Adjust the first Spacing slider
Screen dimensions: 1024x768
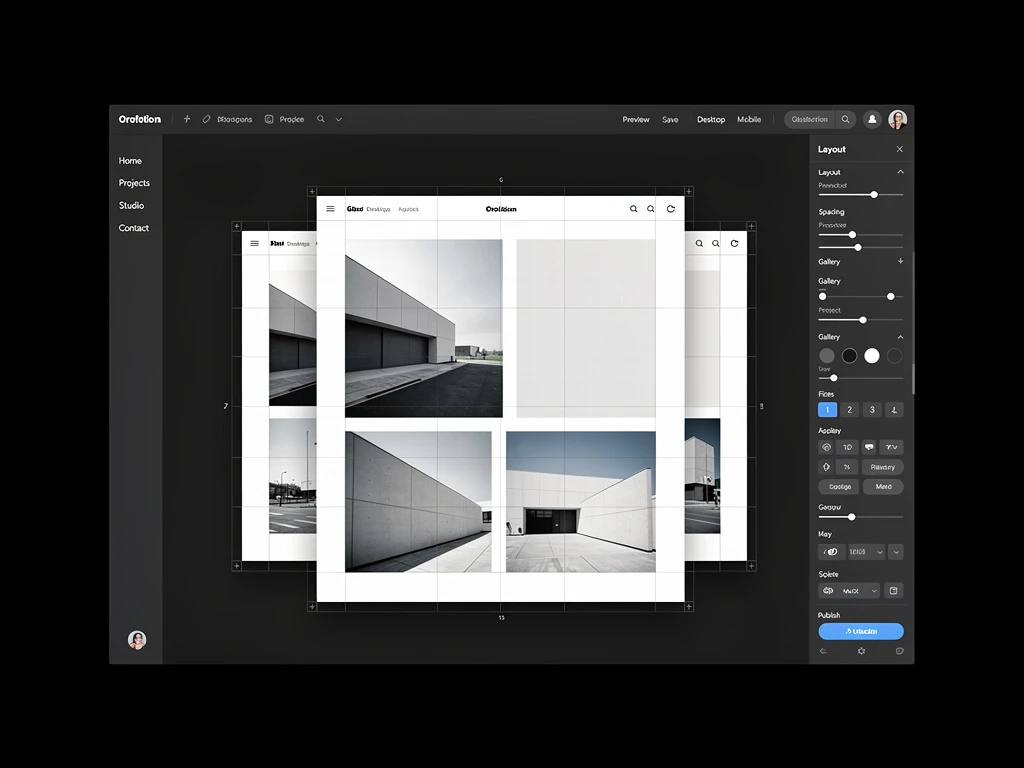(852, 234)
